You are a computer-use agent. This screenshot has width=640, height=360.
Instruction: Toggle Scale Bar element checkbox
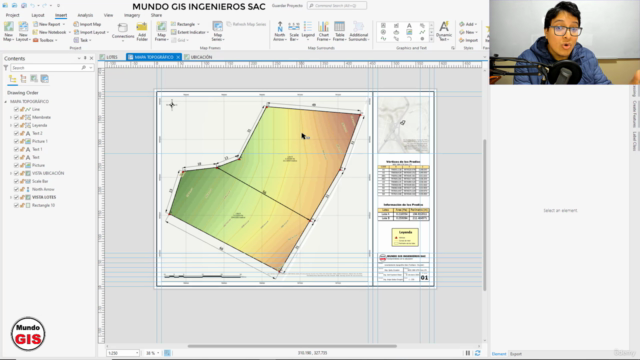pos(16,181)
